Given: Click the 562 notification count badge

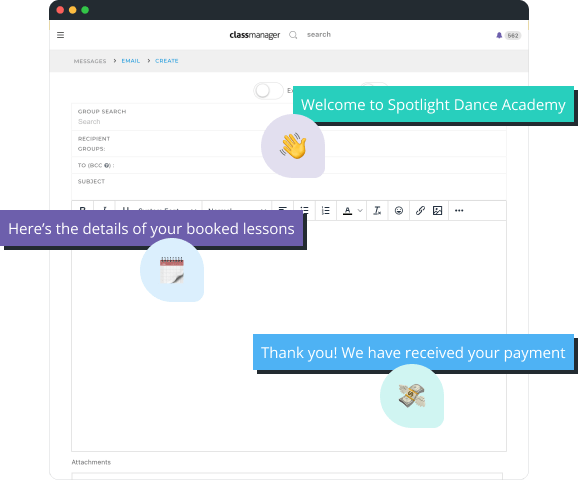Looking at the screenshot, I should (513, 36).
